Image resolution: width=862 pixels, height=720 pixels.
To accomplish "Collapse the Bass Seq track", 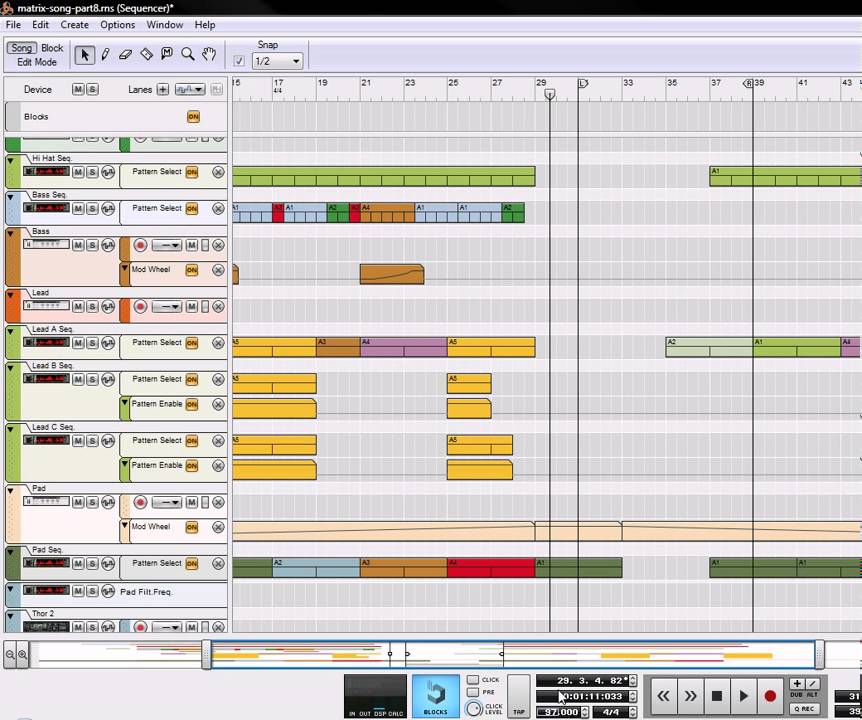I will pyautogui.click(x=10, y=197).
